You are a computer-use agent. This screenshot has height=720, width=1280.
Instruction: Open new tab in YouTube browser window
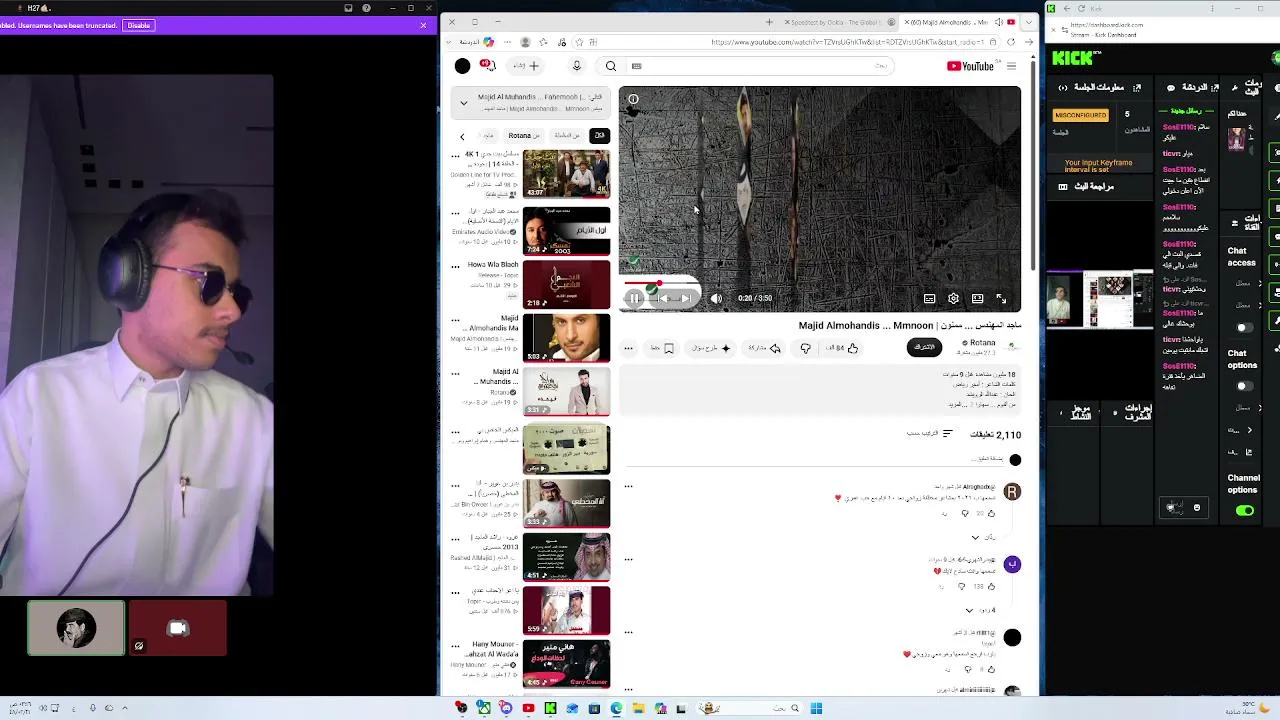769,22
